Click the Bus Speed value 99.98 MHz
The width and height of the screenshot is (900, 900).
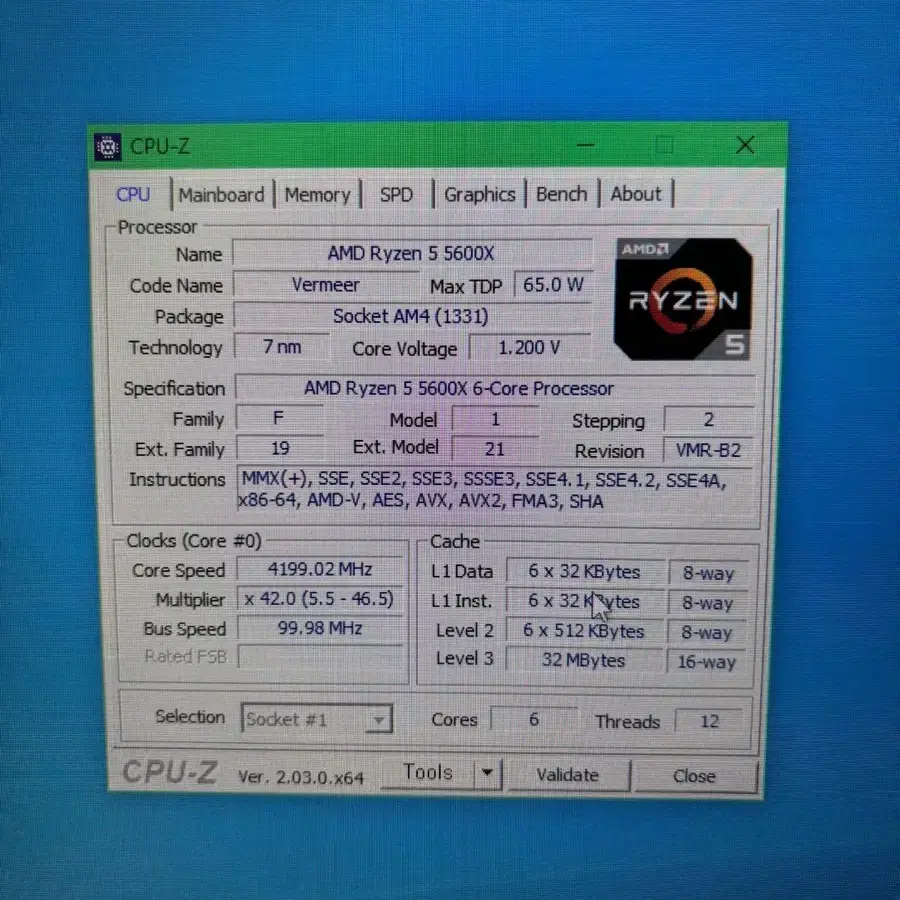tap(320, 629)
